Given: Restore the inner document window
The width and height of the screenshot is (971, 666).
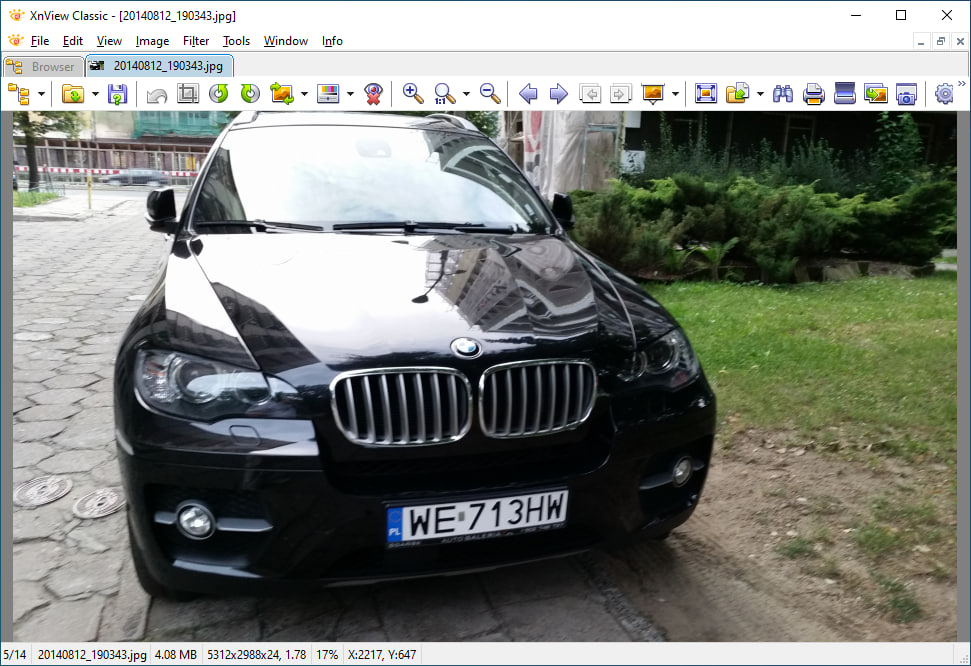Looking at the screenshot, I should coord(941,42).
